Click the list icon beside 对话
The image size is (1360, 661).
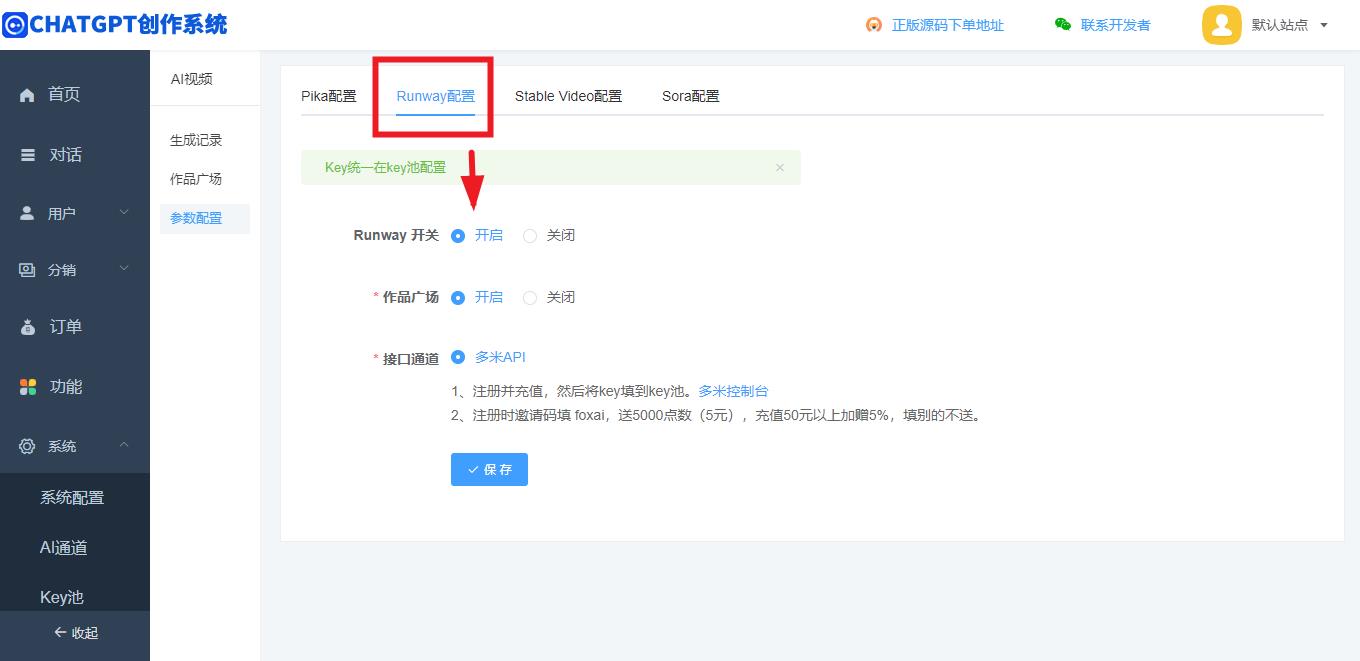28,155
